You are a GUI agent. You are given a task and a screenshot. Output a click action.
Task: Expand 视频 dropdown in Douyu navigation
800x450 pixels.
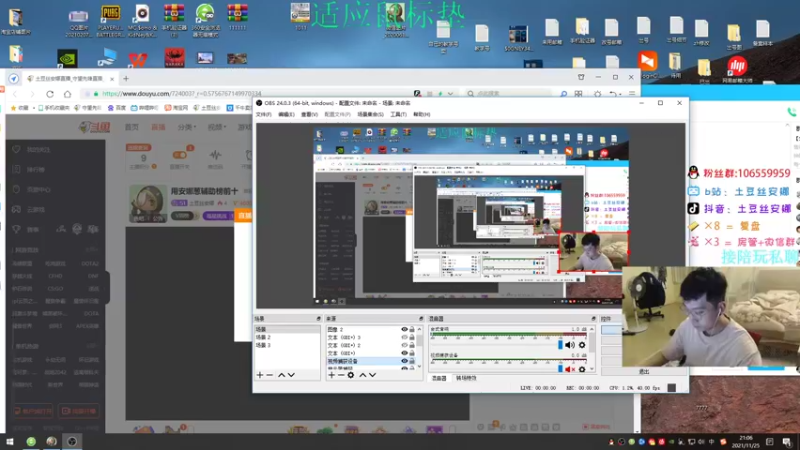click(217, 127)
